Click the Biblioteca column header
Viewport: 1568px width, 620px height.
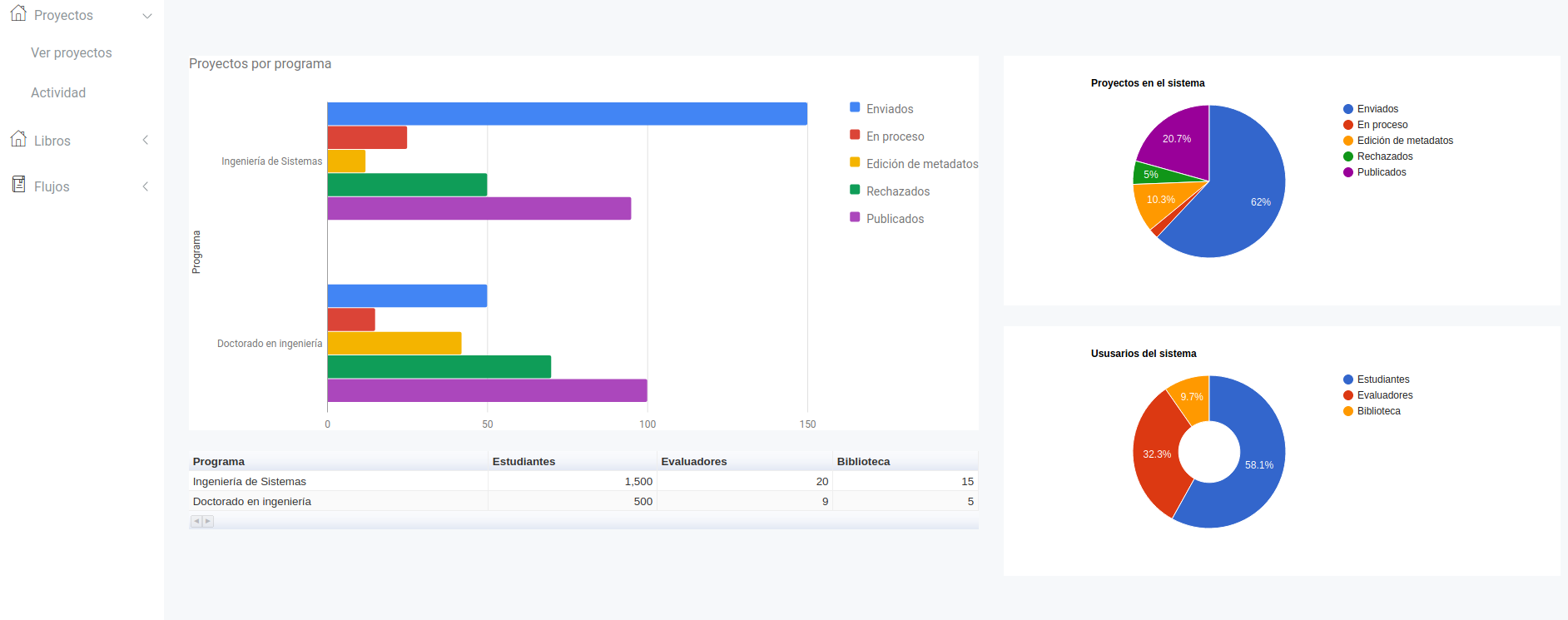pyautogui.click(x=863, y=462)
